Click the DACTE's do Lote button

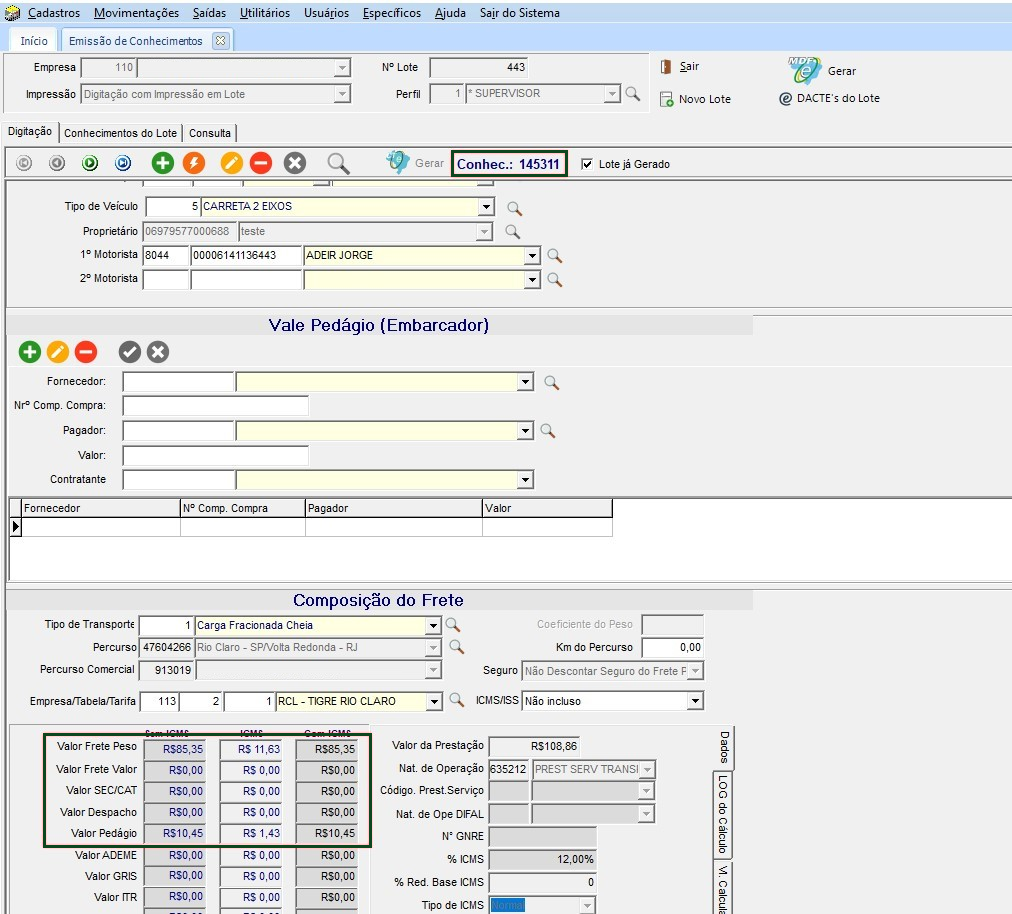pyautogui.click(x=829, y=98)
